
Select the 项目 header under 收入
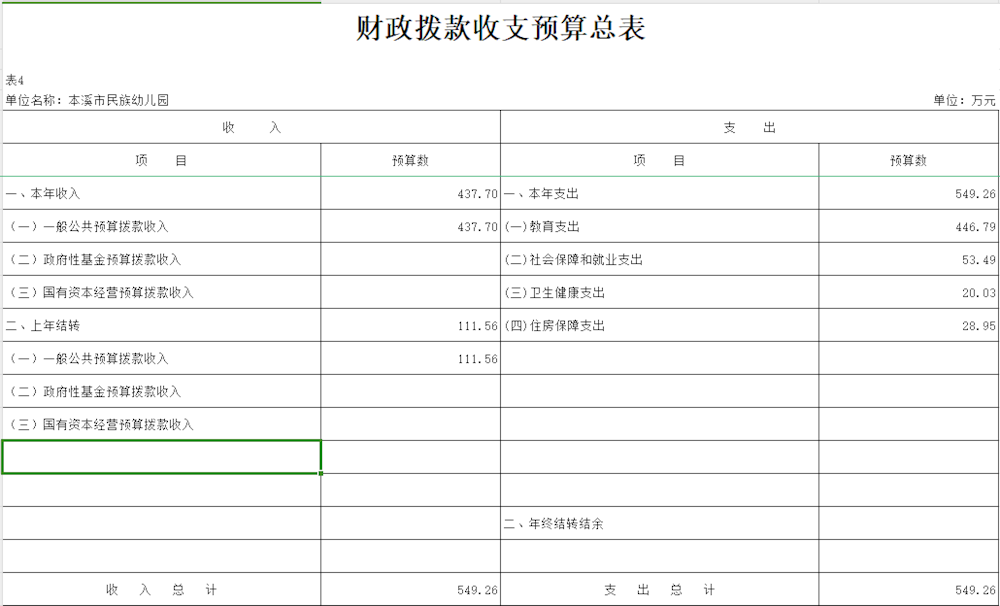161,160
